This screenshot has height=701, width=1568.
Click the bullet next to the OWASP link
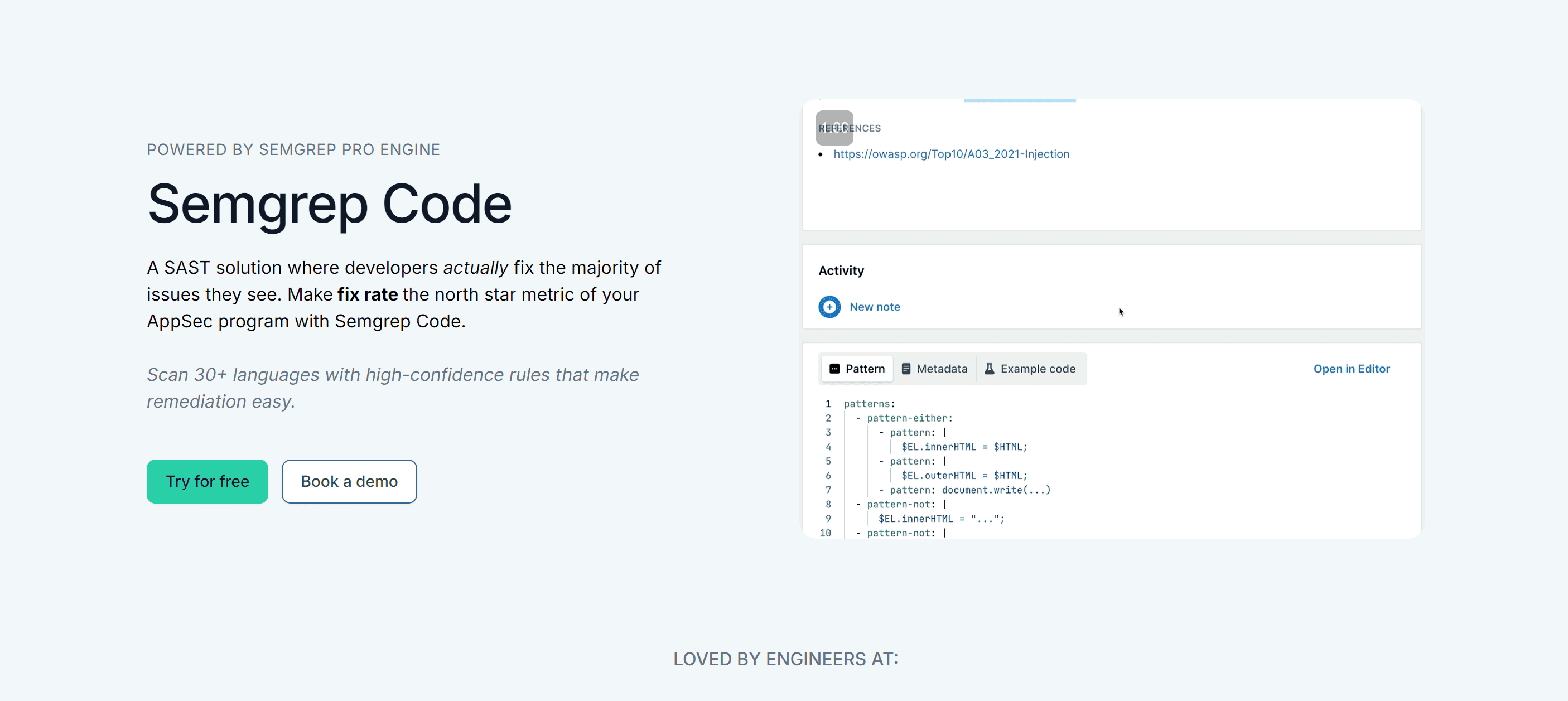(x=822, y=154)
